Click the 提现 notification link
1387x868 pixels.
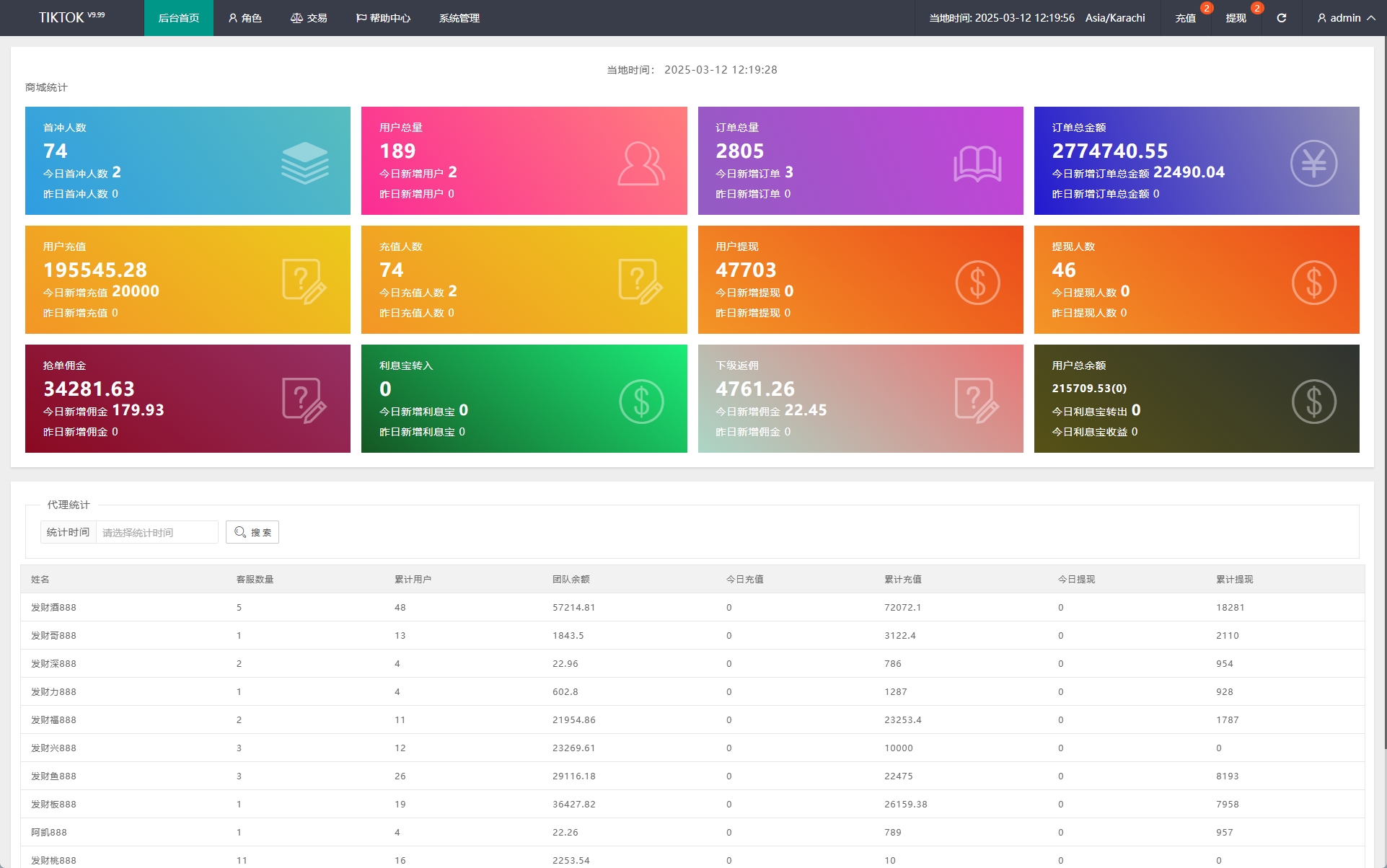pos(1236,18)
